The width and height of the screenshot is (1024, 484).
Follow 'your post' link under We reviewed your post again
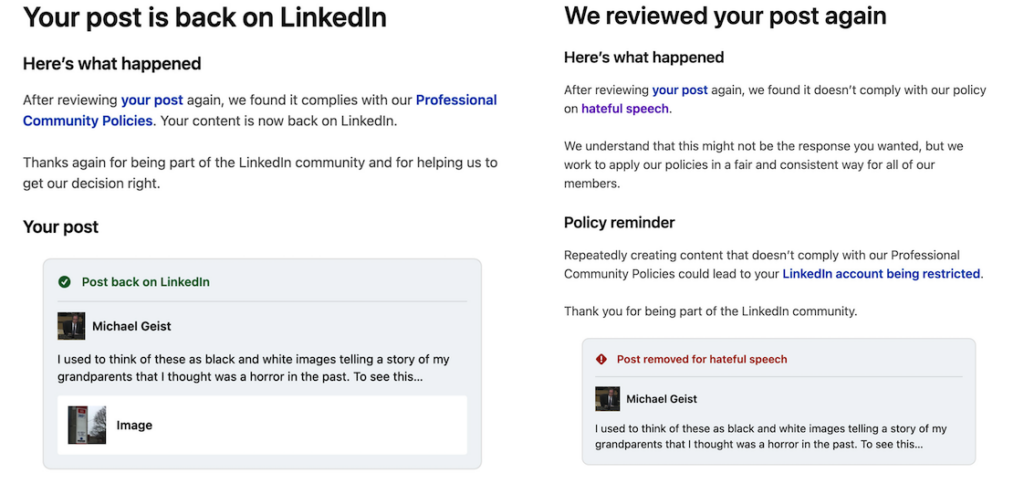point(680,90)
